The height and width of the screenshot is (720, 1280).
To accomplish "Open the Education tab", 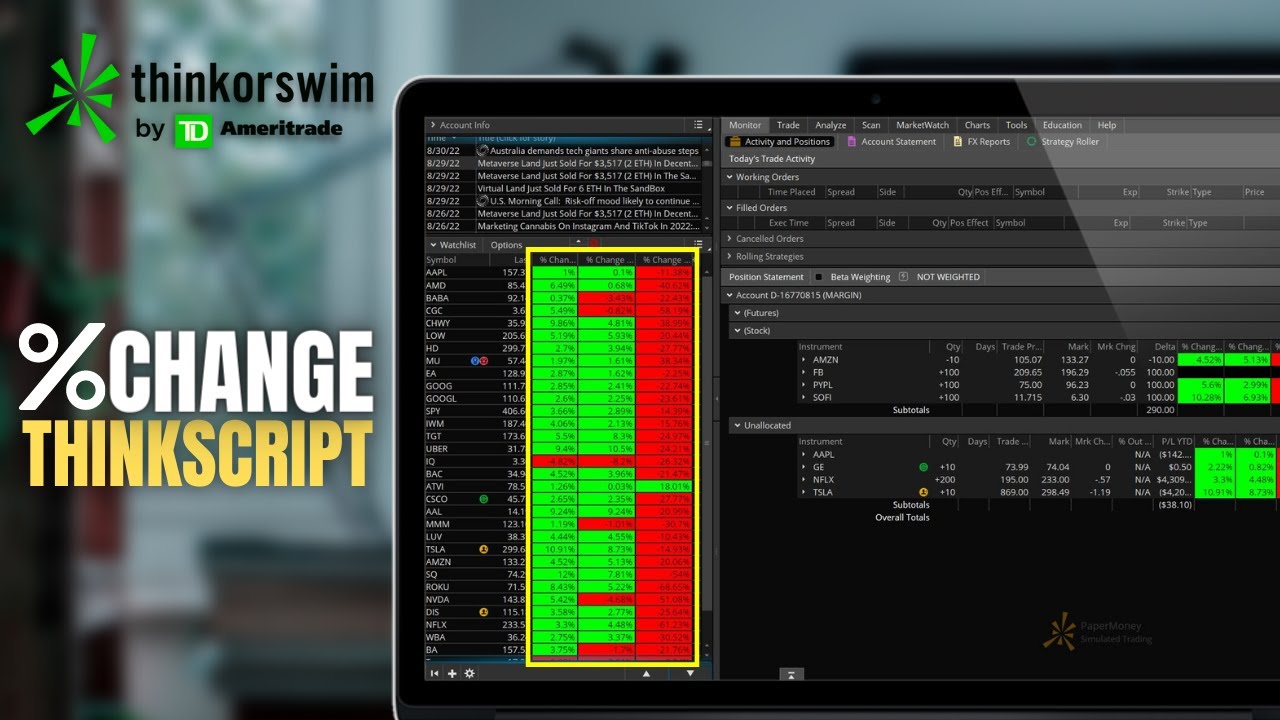I will click(x=1062, y=125).
